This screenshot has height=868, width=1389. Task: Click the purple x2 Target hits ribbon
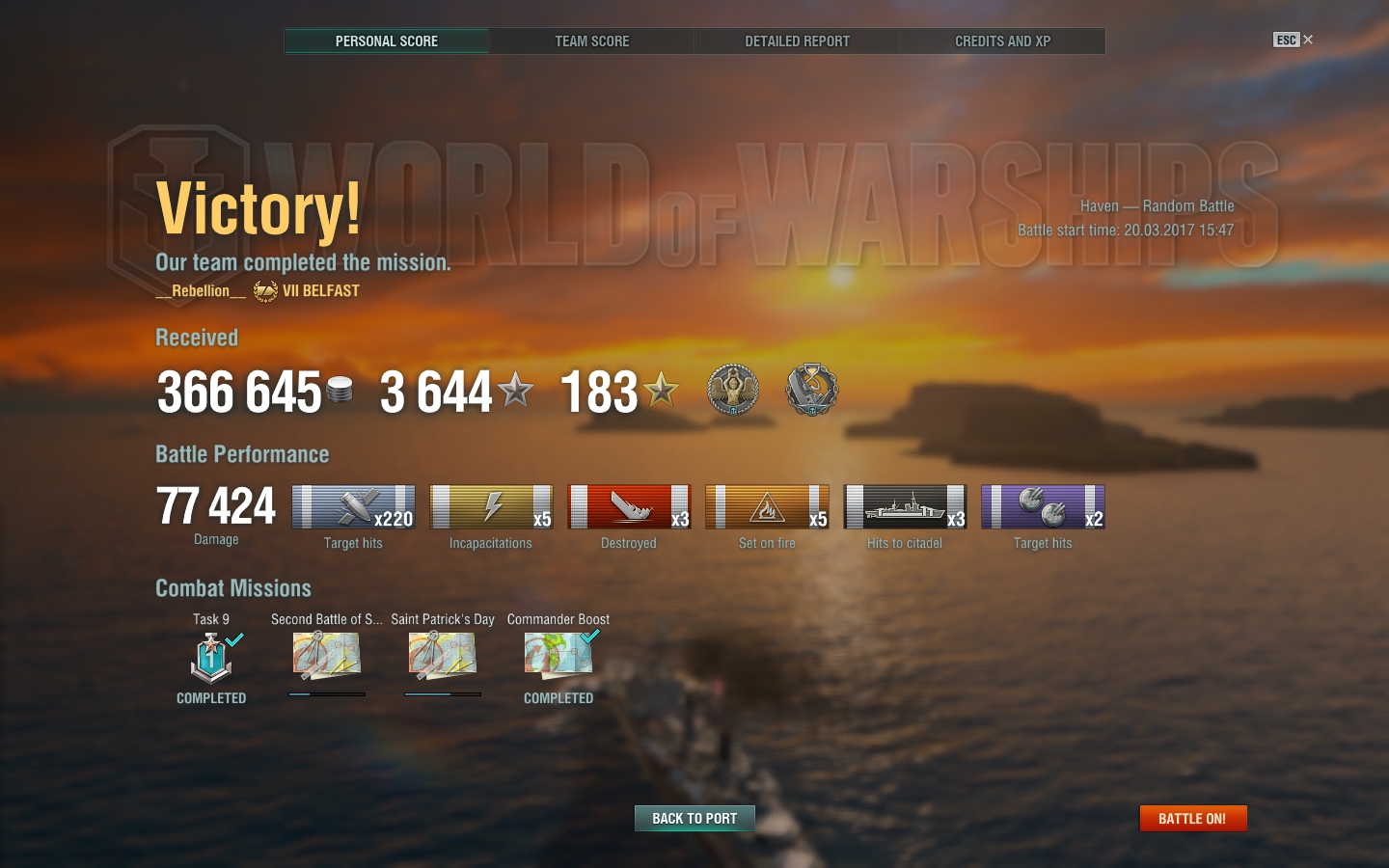(1043, 507)
